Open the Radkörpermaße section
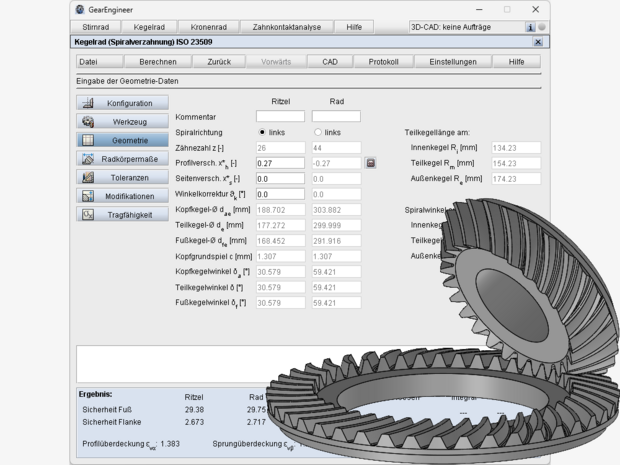 (x=122, y=159)
